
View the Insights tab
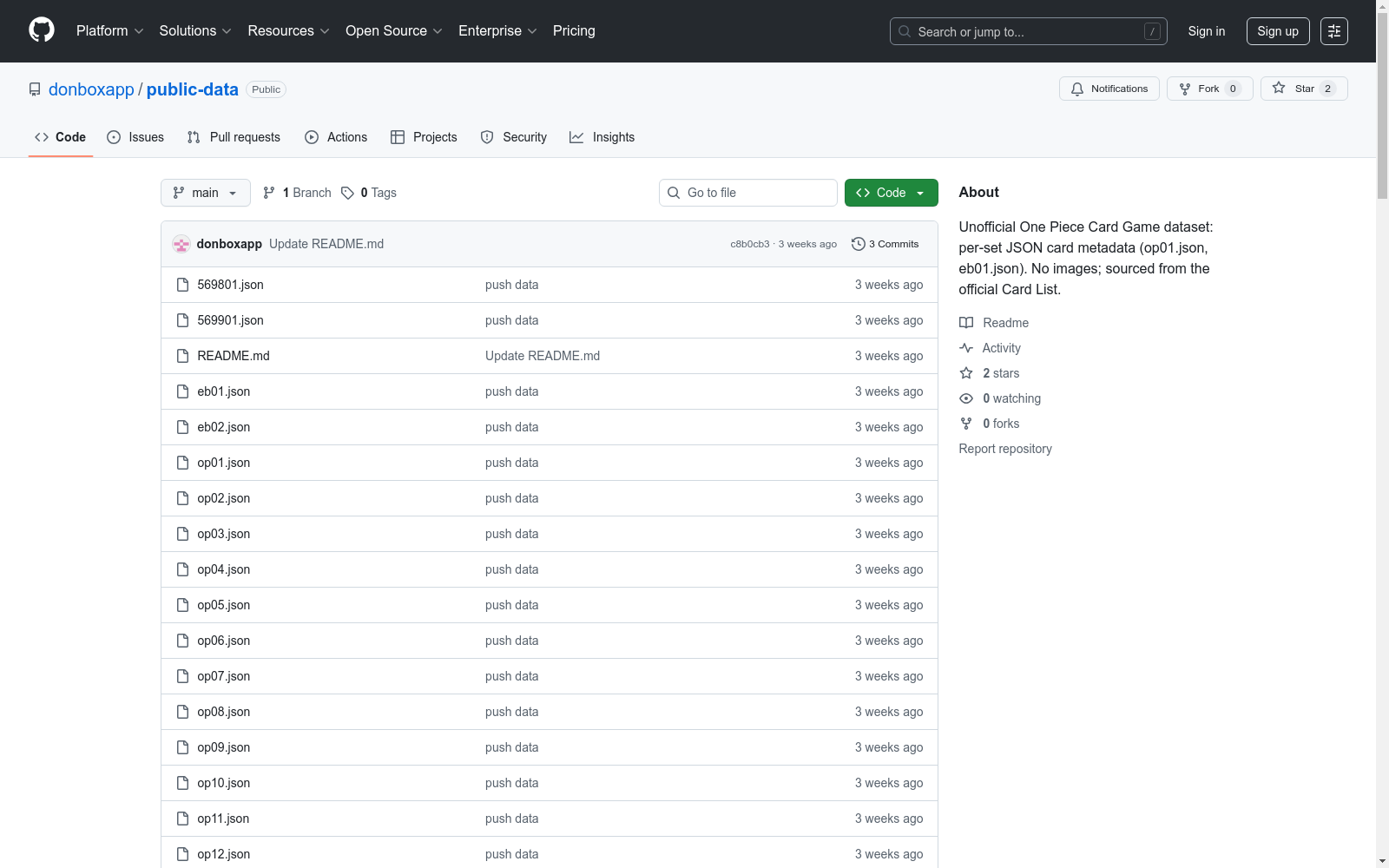[x=602, y=137]
